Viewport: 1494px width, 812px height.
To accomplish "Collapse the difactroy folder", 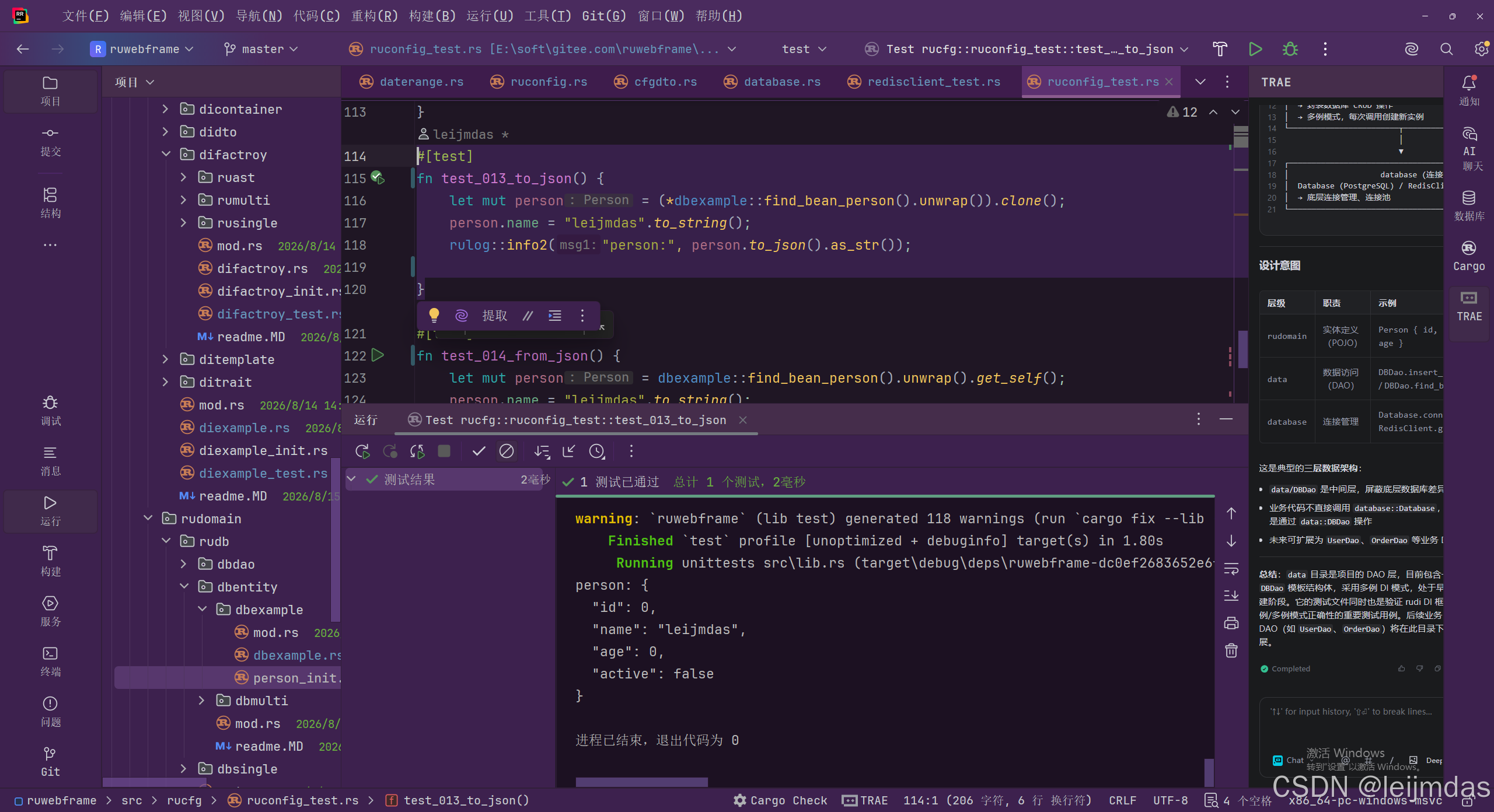I will coord(166,155).
